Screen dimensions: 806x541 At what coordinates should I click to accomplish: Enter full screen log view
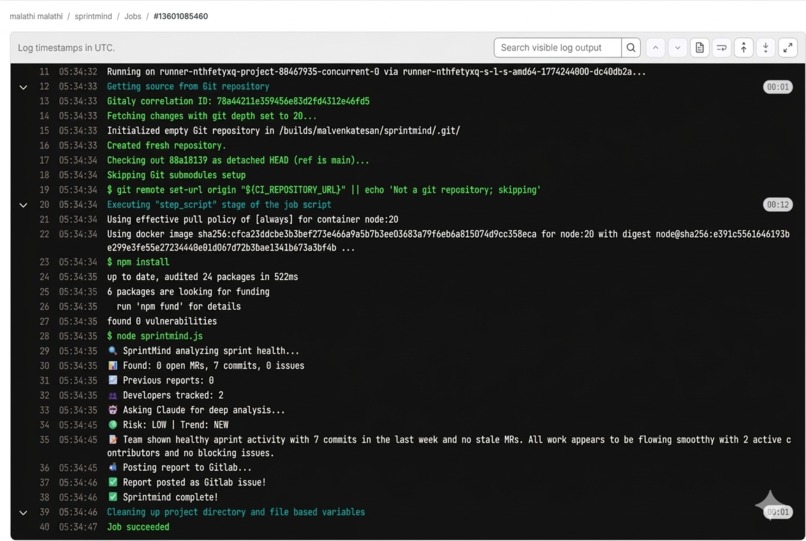(787, 48)
